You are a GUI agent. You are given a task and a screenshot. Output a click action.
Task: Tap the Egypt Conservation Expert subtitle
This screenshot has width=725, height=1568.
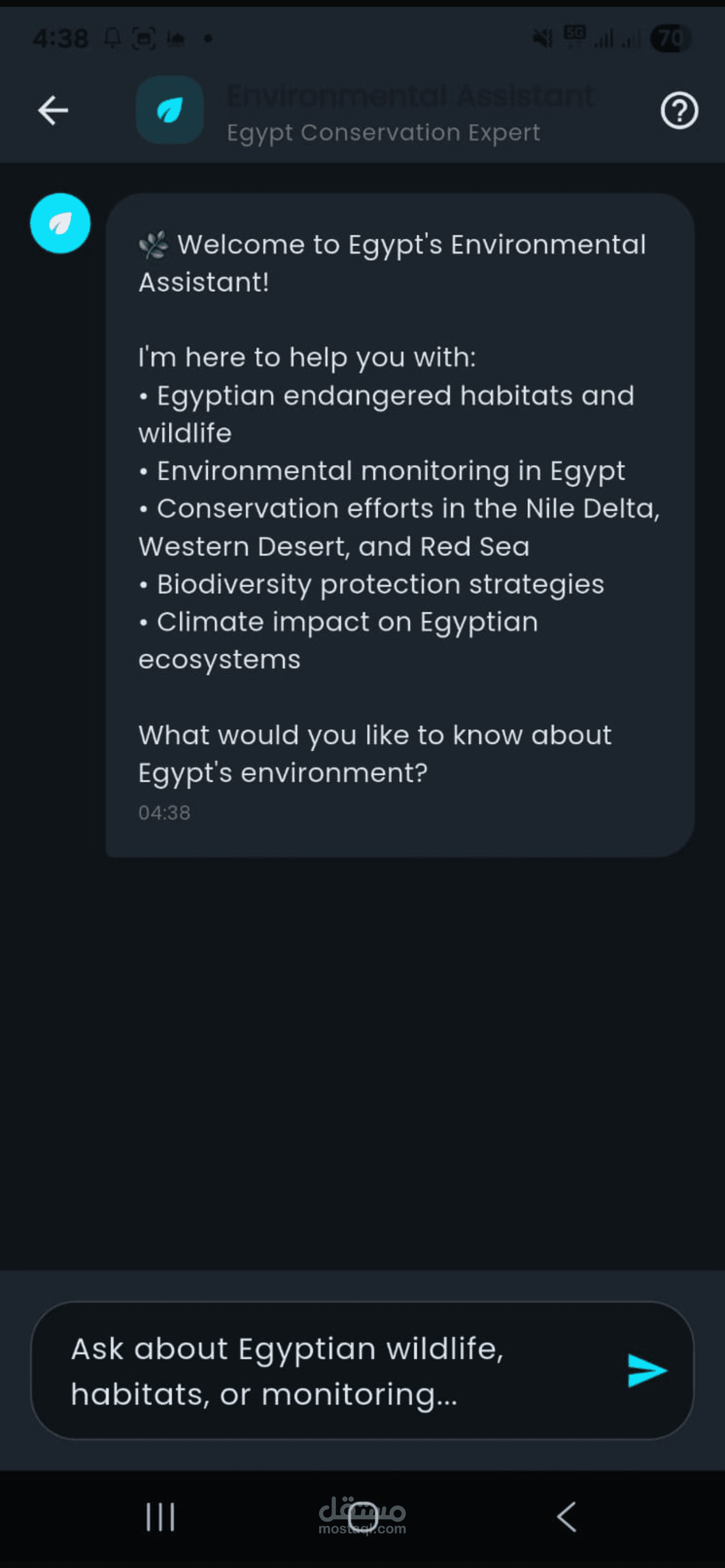[383, 132]
